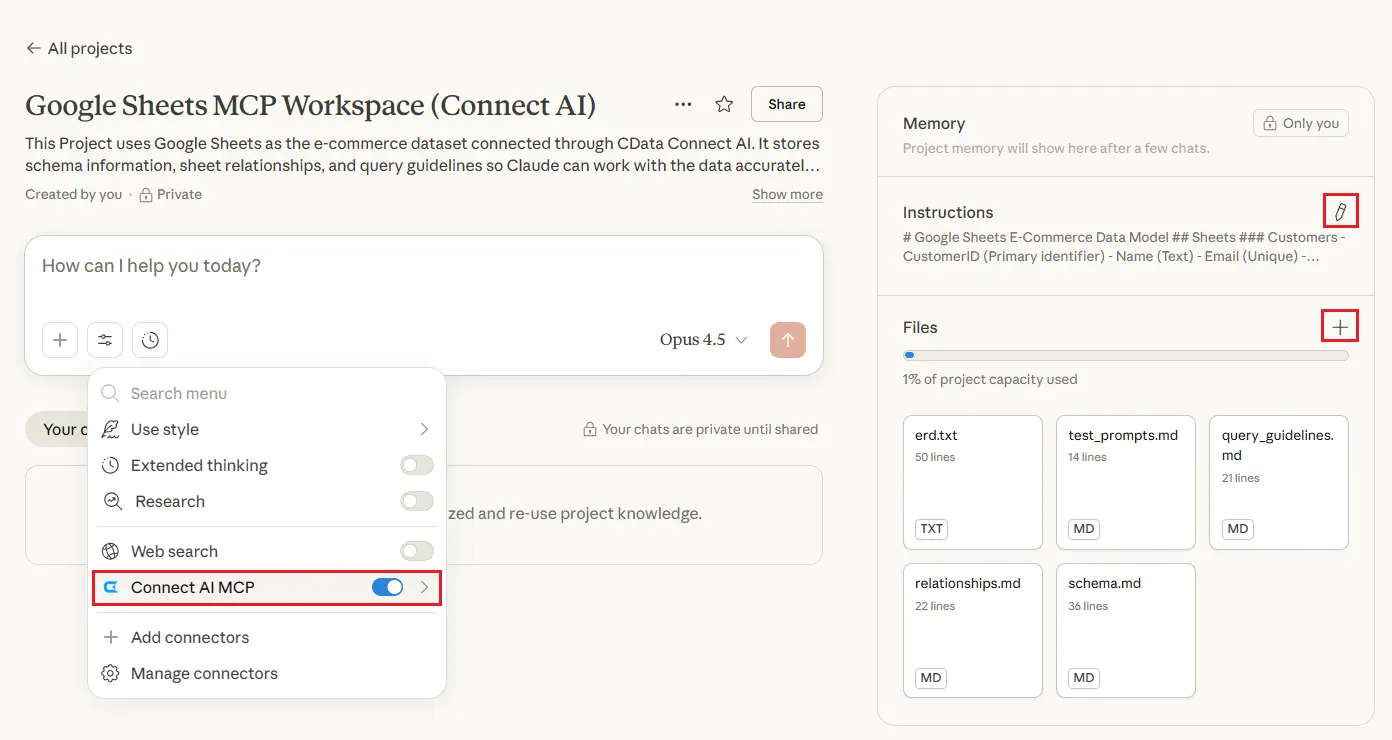Open the Opus 4.5 model dropdown
This screenshot has width=1392, height=740.
703,340
